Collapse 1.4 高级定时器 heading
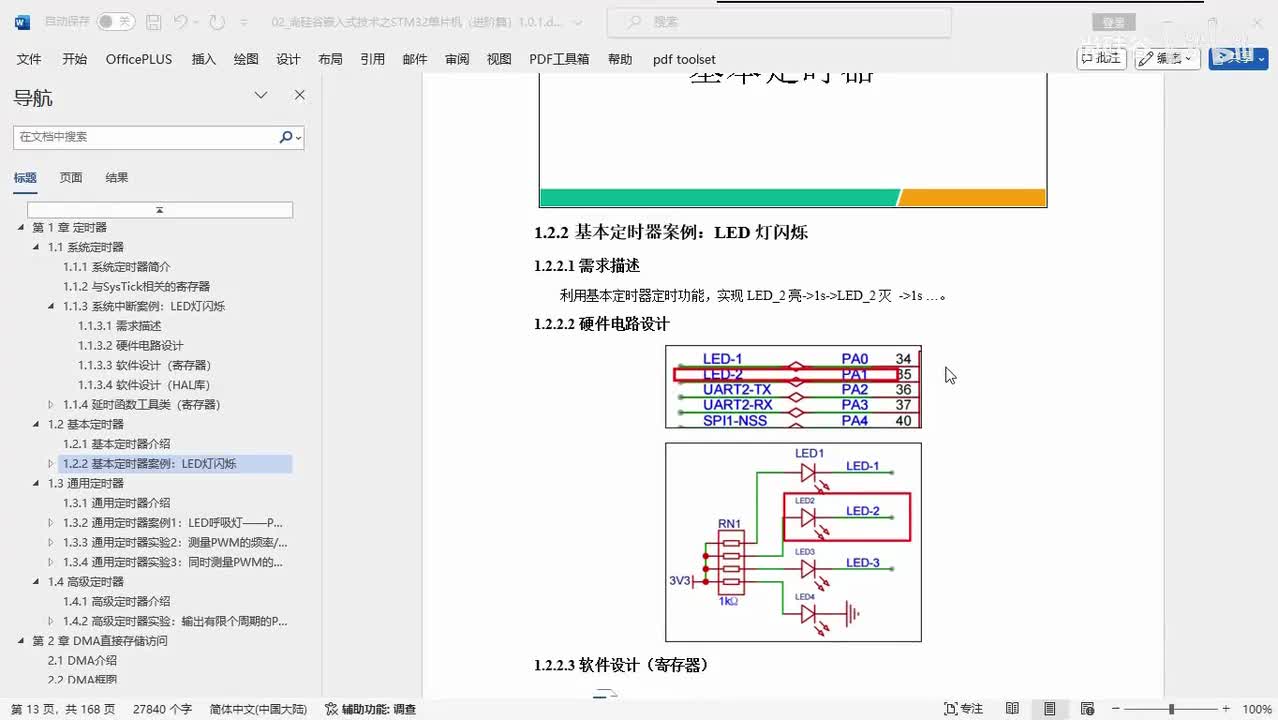 (37, 582)
